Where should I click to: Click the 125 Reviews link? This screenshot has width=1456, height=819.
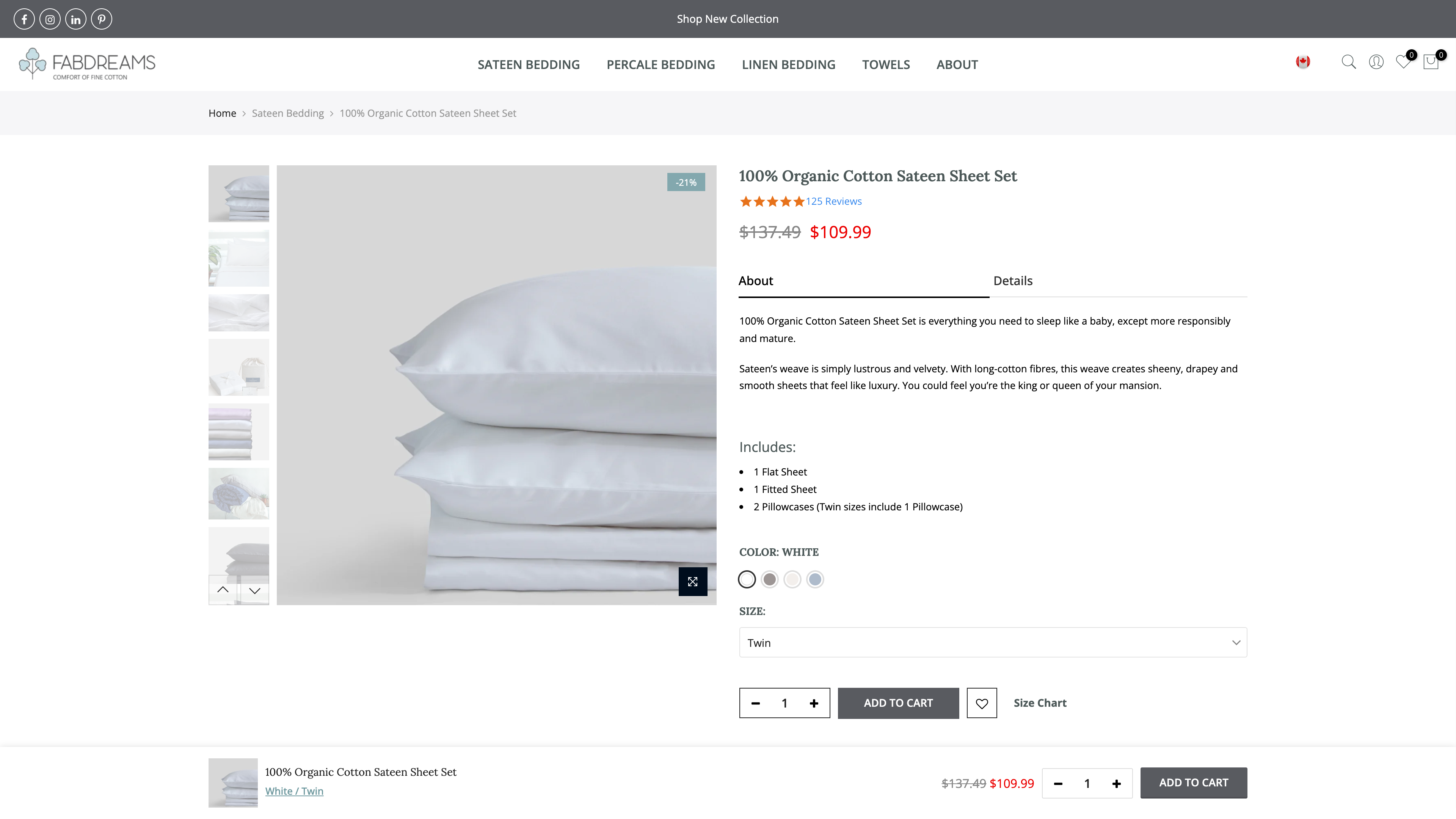834,201
